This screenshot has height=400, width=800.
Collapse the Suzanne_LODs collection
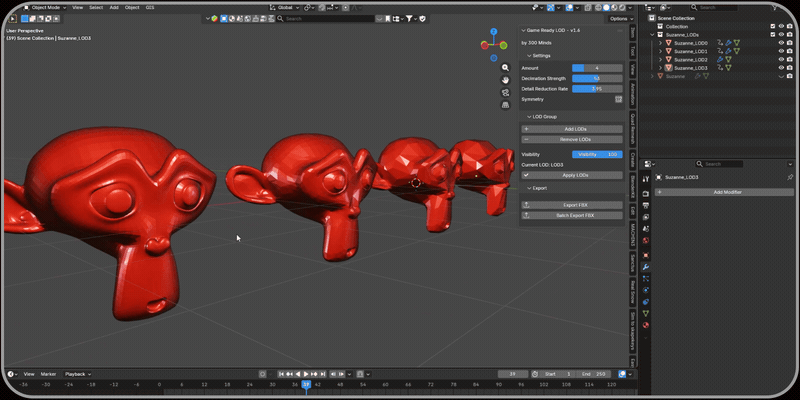653,35
